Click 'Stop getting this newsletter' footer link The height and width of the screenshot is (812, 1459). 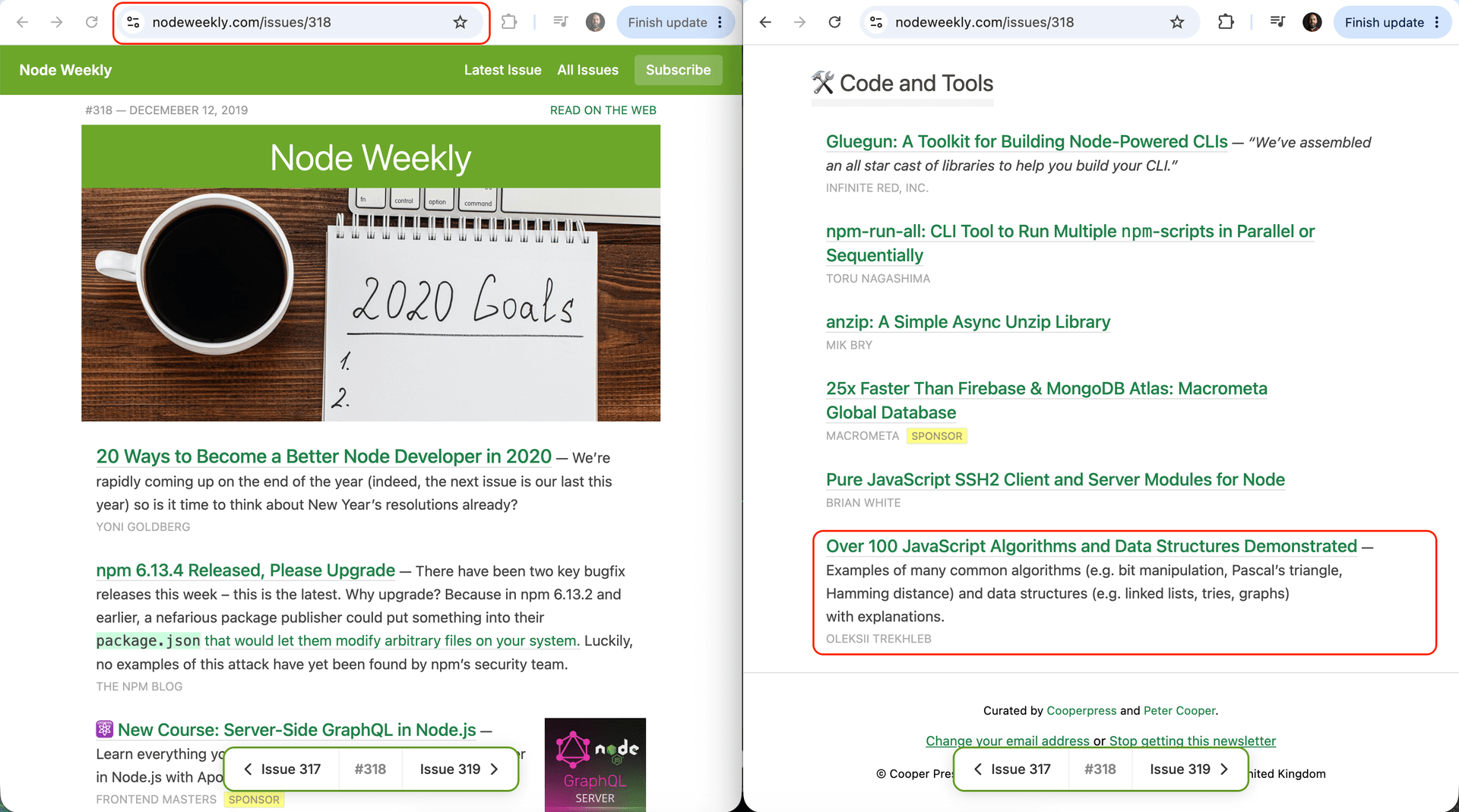tap(1192, 741)
